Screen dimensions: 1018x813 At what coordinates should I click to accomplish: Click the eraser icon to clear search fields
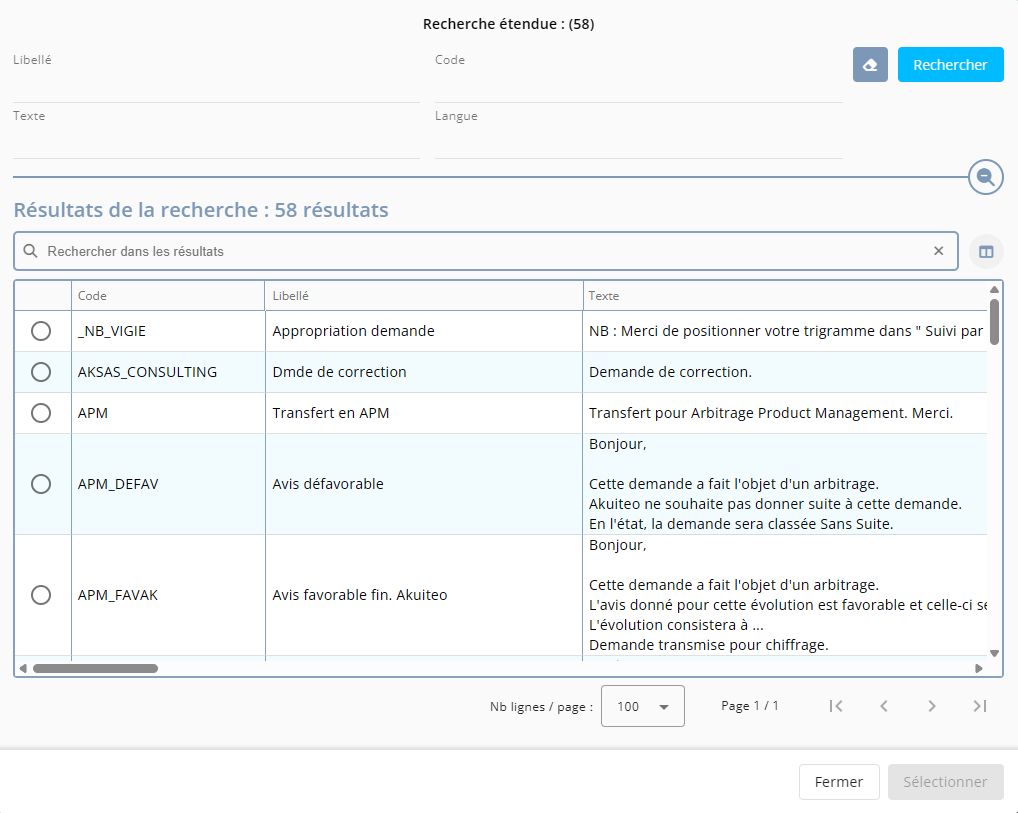point(870,65)
